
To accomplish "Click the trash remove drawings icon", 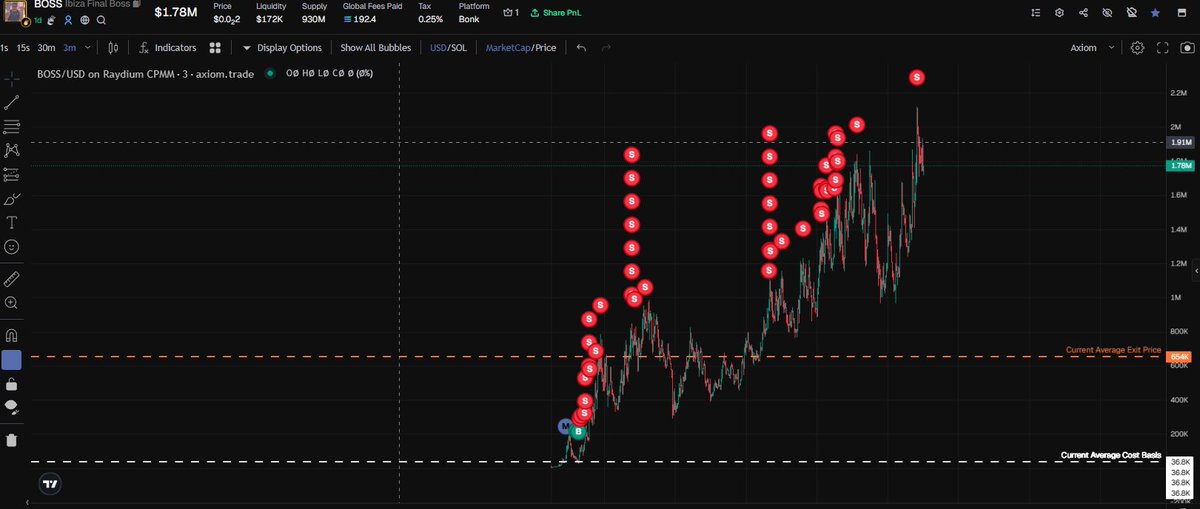I will coord(12,440).
